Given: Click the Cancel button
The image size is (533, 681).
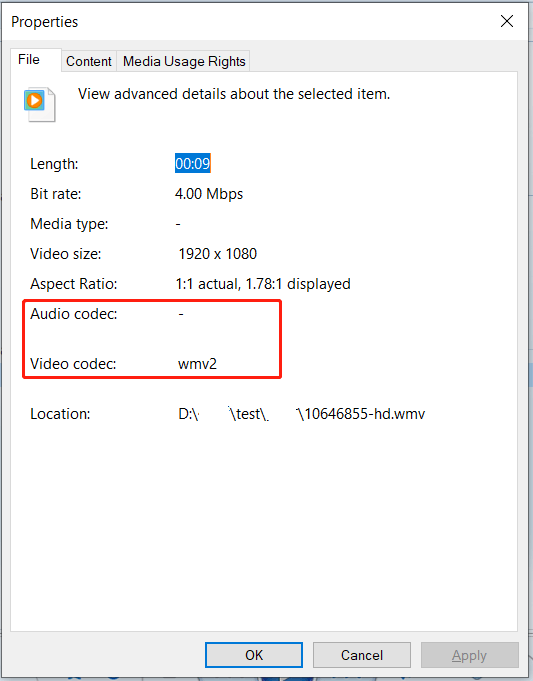Looking at the screenshot, I should pyautogui.click(x=361, y=655).
